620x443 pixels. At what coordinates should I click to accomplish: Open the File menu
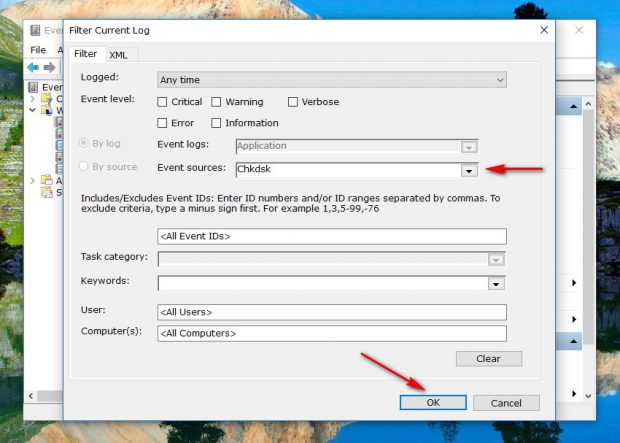pyautogui.click(x=38, y=50)
